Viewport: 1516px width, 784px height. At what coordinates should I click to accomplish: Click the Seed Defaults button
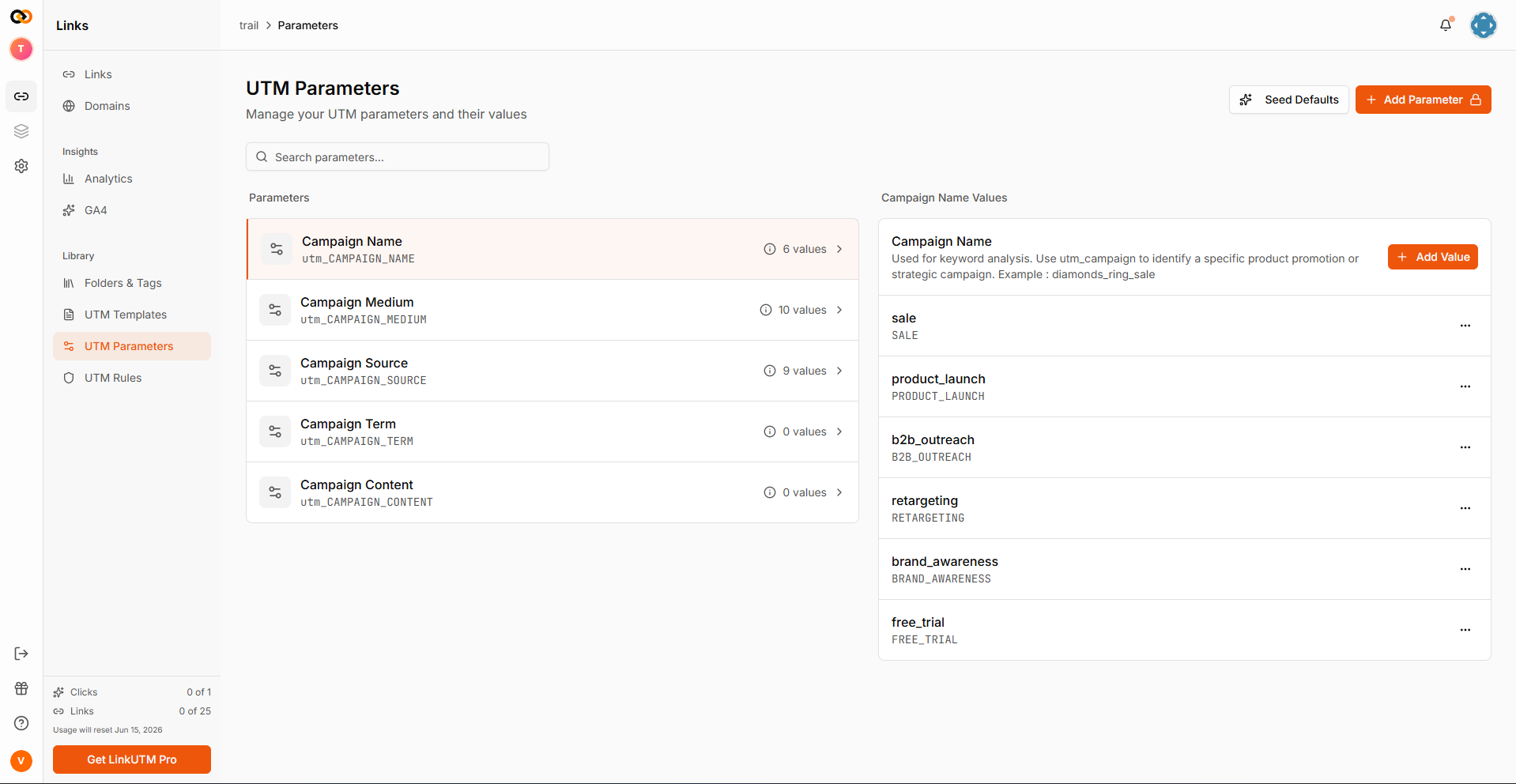(x=1288, y=100)
